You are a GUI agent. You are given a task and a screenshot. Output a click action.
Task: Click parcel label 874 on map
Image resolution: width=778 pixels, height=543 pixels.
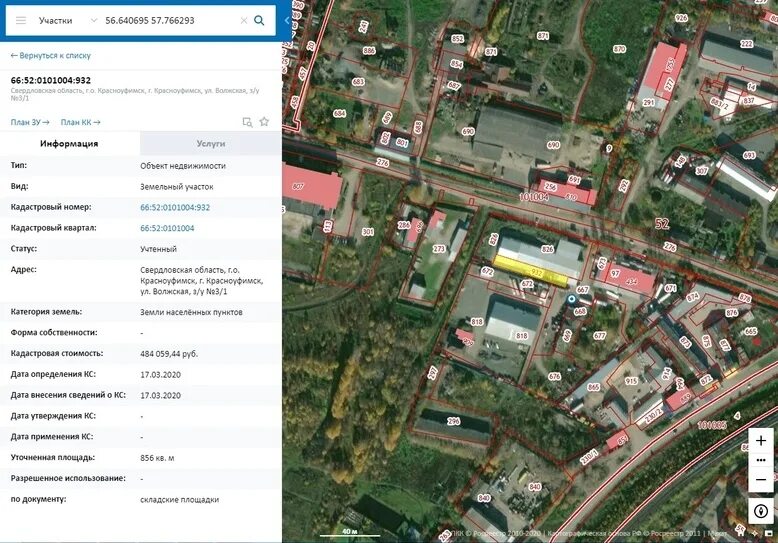pyautogui.click(x=692, y=297)
